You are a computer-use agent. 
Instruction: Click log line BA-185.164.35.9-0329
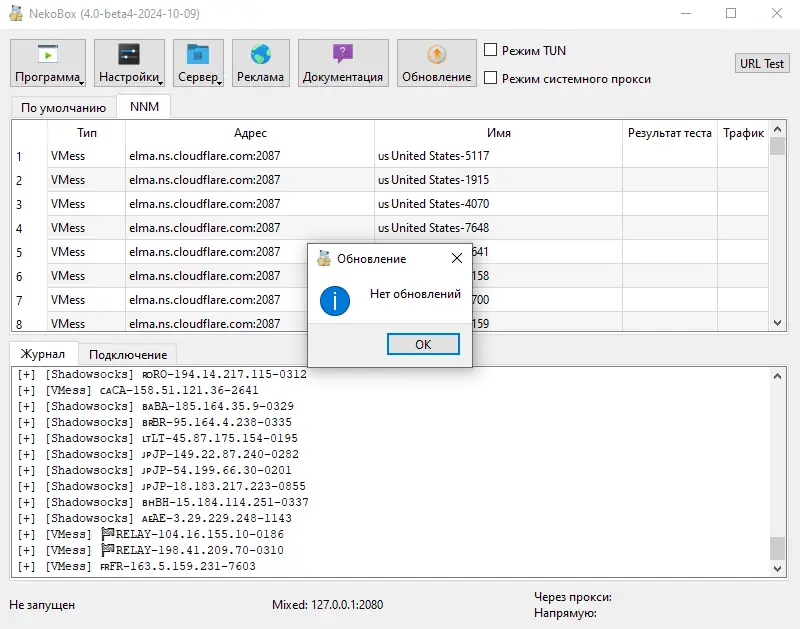[156, 406]
